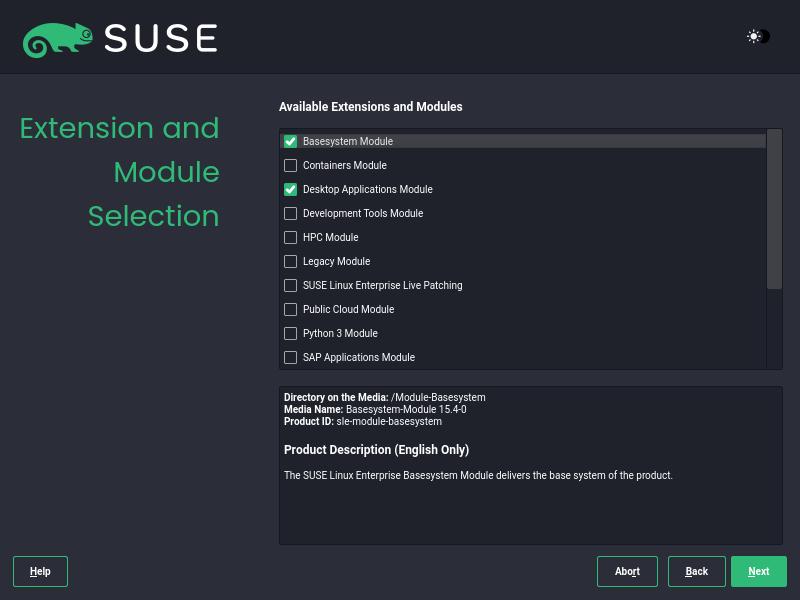Check the Development Tools Module box

291,214
